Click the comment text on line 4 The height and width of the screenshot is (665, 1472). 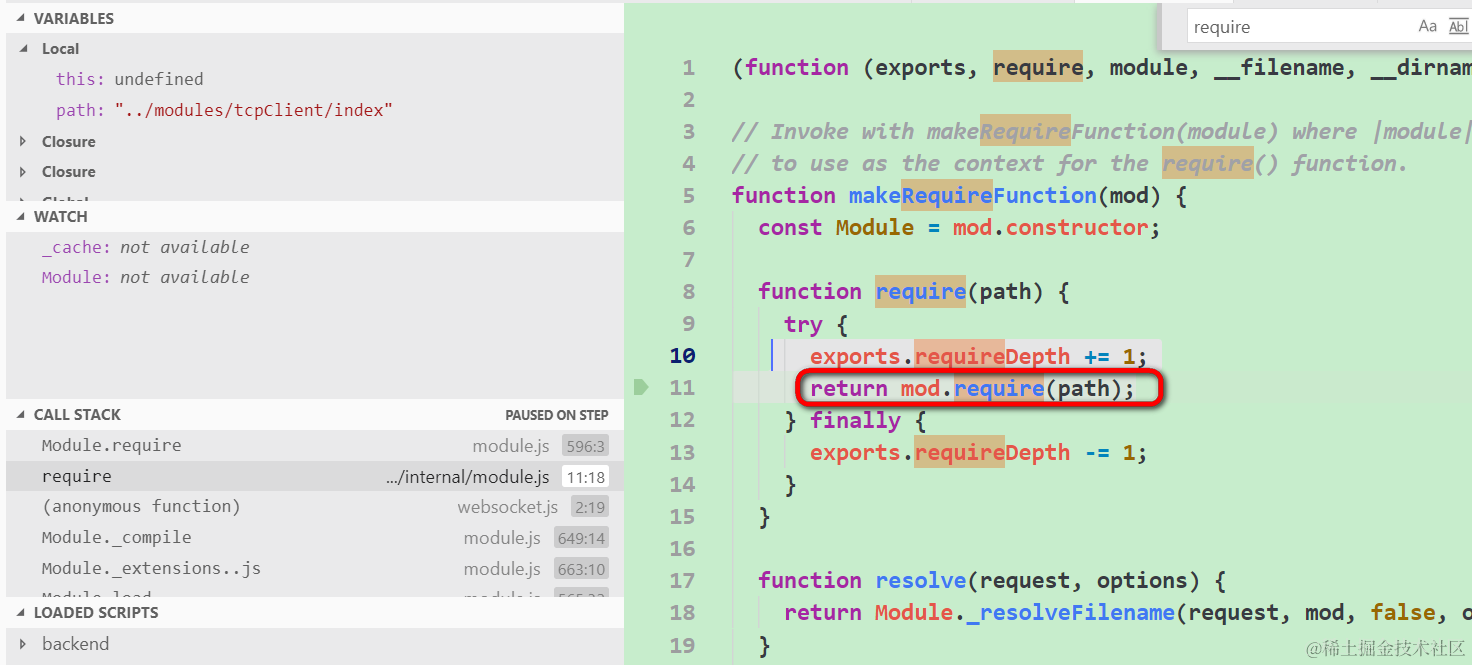(1070, 163)
